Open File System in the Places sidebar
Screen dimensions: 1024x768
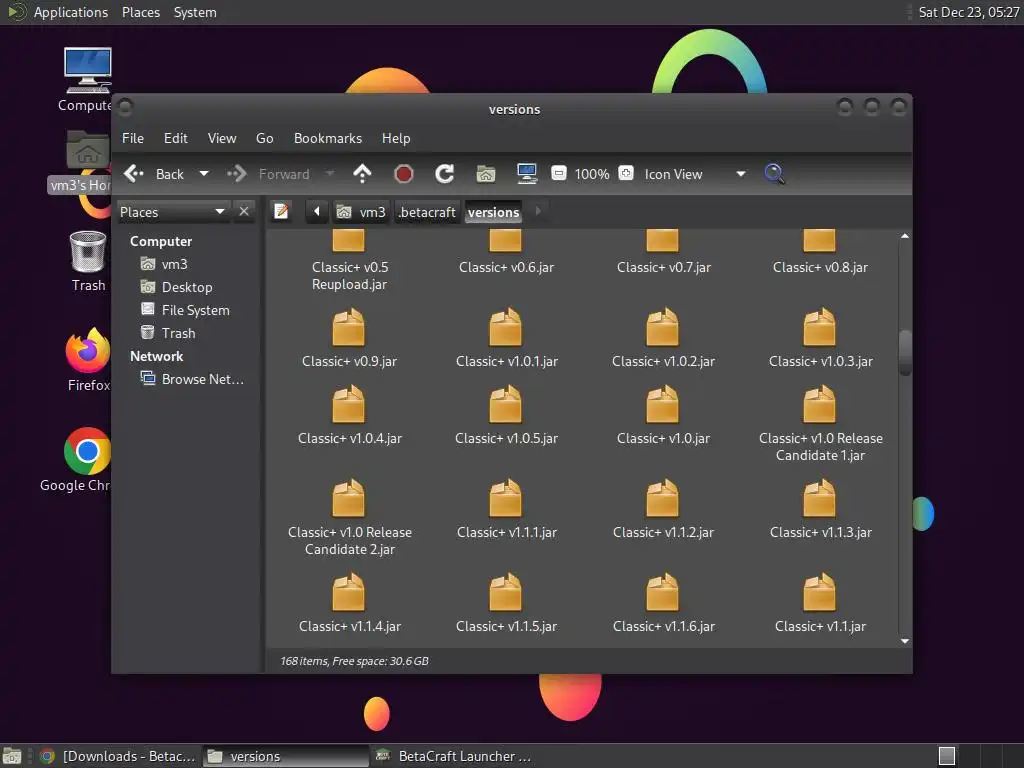coord(195,310)
